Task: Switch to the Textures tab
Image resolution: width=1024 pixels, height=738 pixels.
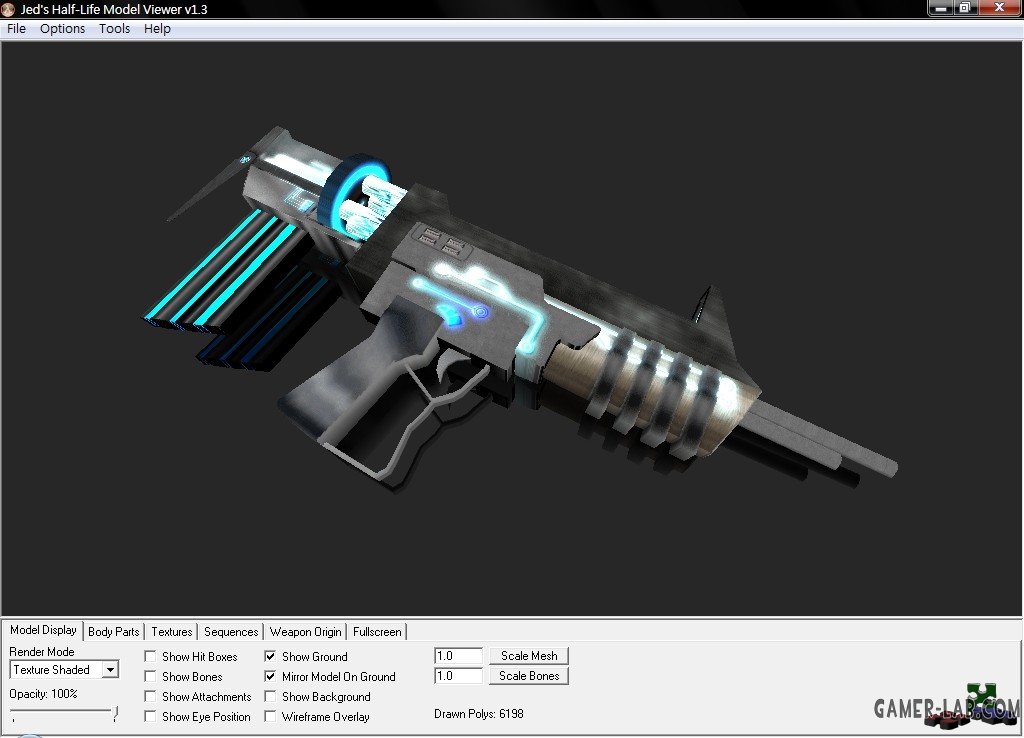Action: coord(172,632)
